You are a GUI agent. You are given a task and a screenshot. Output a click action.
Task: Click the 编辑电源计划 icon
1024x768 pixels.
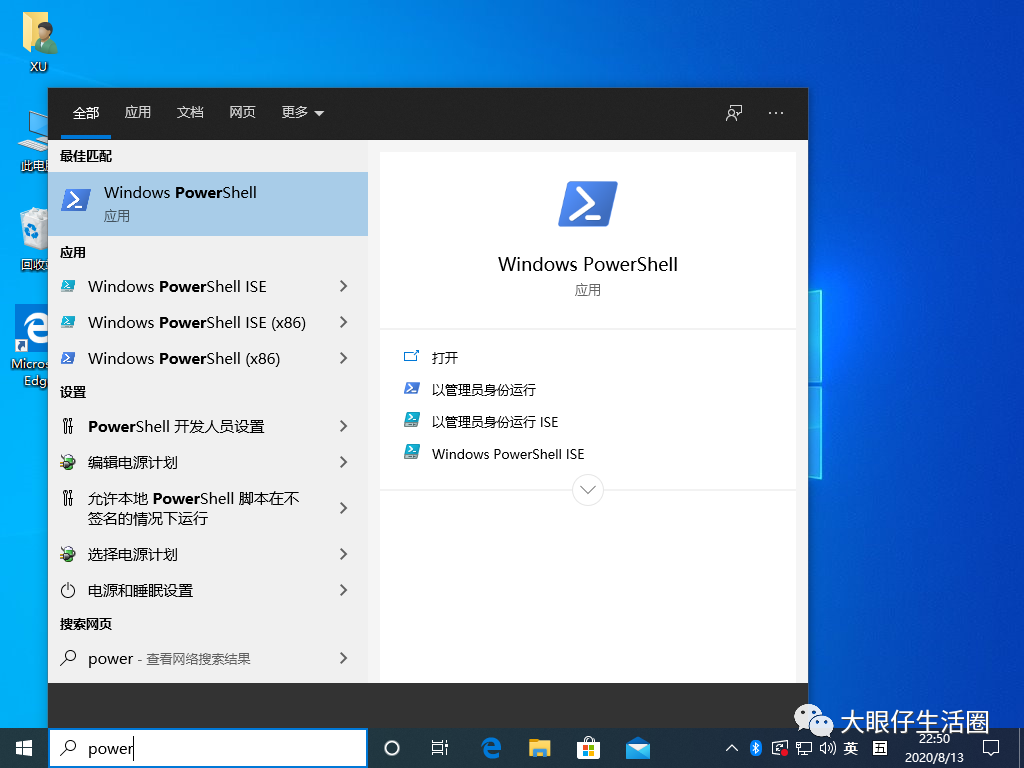click(x=68, y=462)
